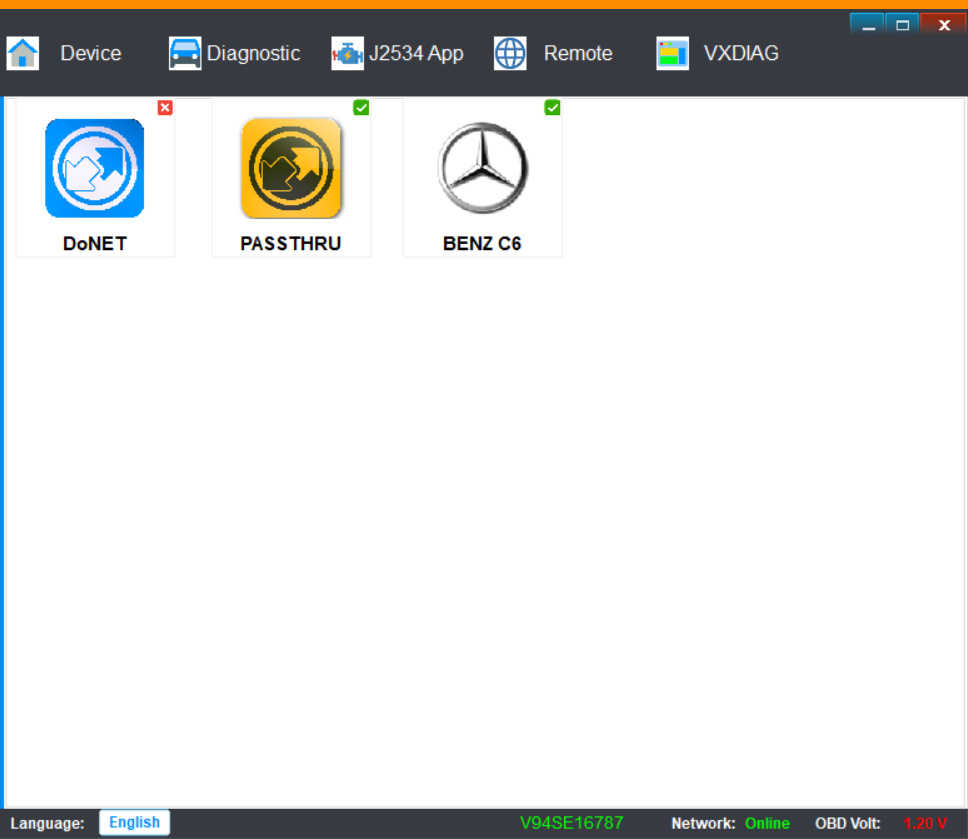This screenshot has height=839, width=968.
Task: Click the red X status on DoNET
Action: point(165,107)
